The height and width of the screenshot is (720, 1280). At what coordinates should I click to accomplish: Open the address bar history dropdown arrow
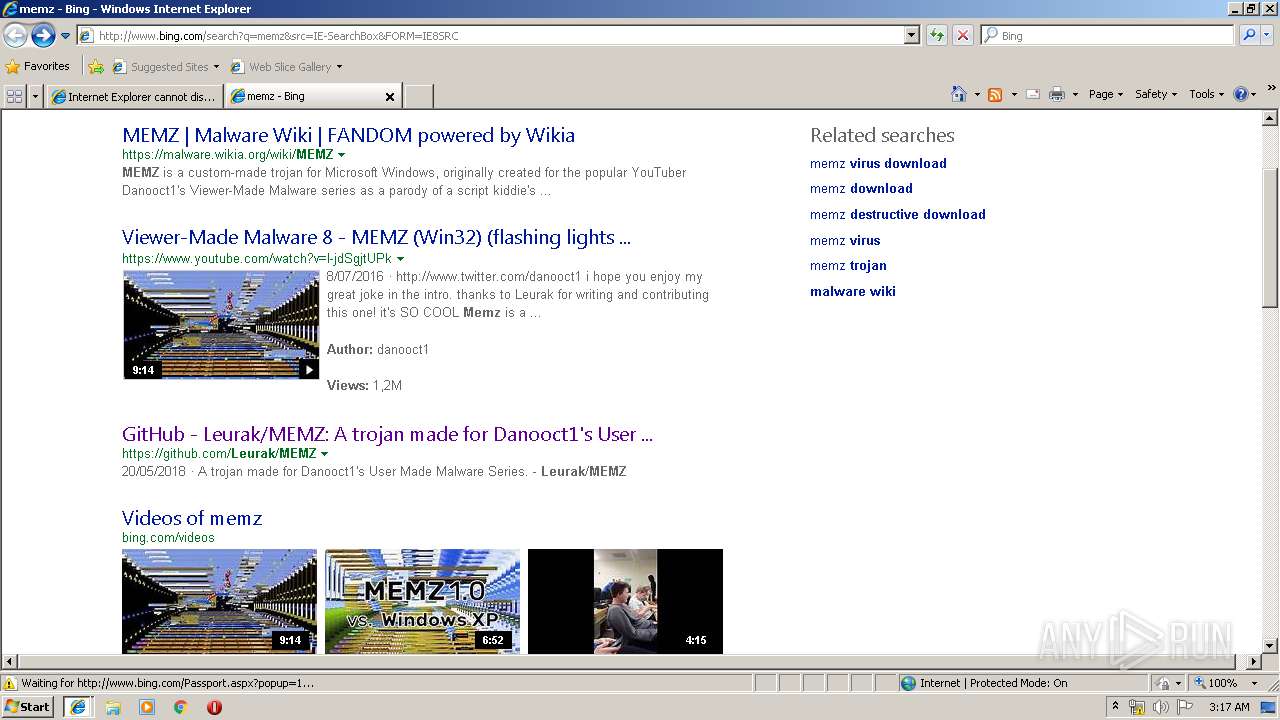tap(911, 35)
